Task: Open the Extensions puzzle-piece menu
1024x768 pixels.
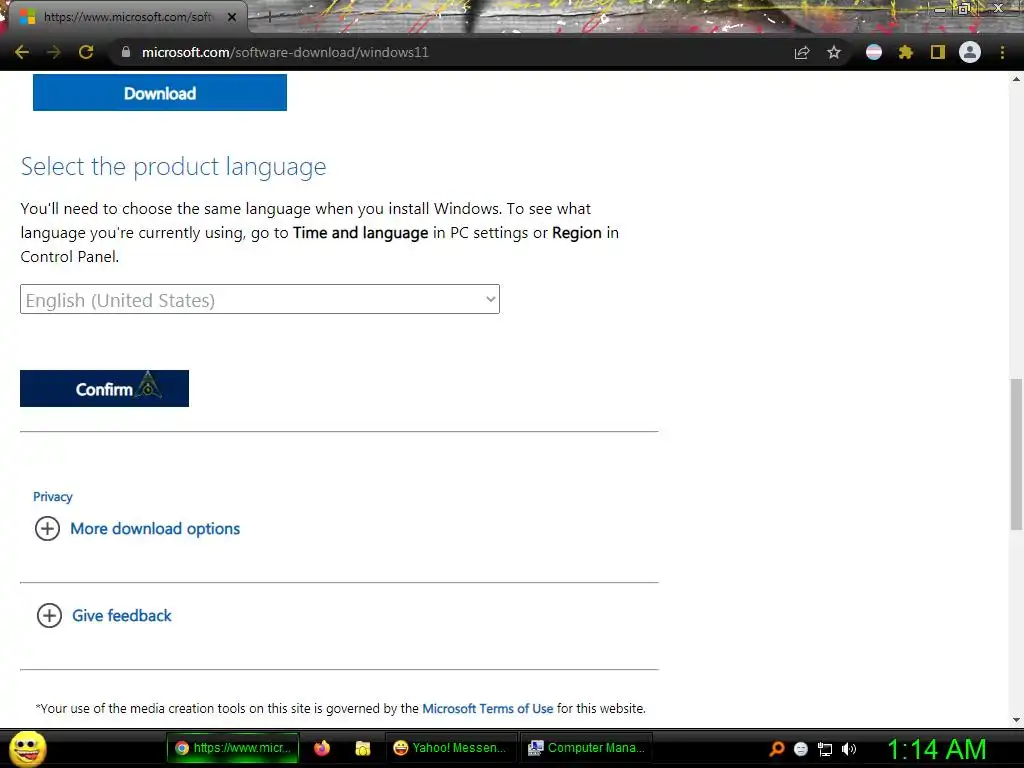Action: [905, 52]
